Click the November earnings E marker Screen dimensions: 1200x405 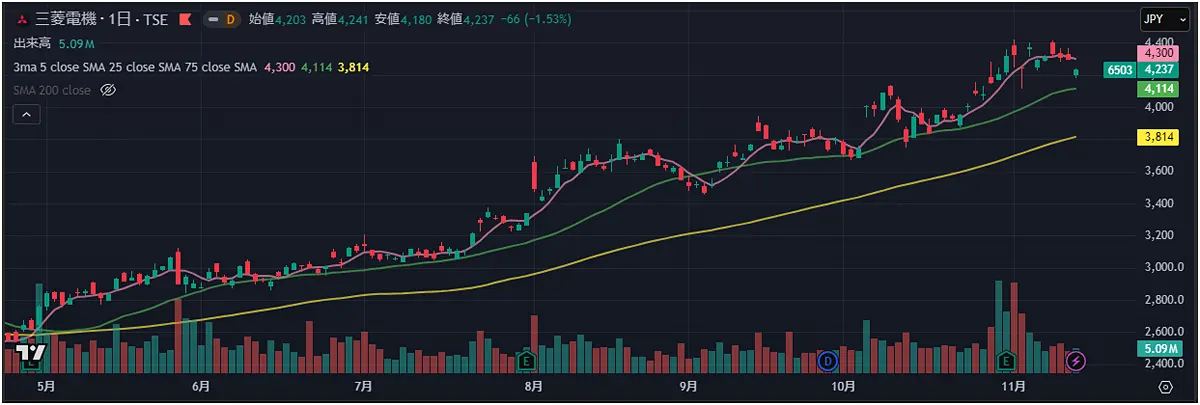coord(1007,359)
